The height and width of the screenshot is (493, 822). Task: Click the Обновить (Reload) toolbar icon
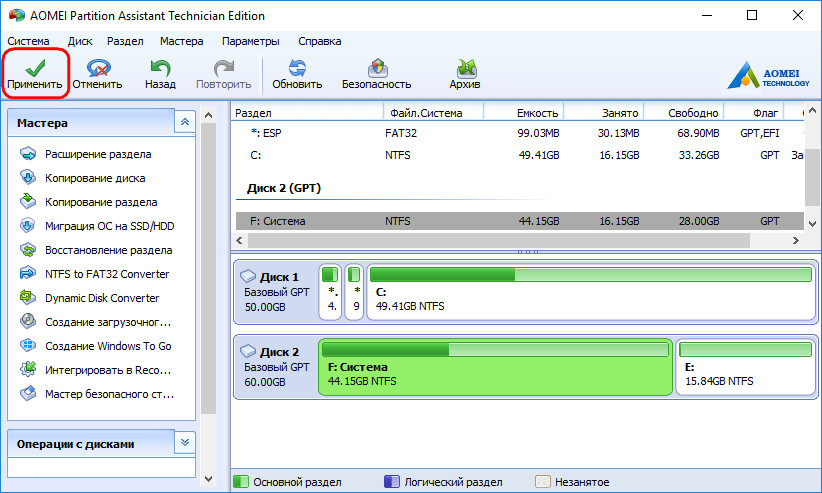pyautogui.click(x=297, y=68)
